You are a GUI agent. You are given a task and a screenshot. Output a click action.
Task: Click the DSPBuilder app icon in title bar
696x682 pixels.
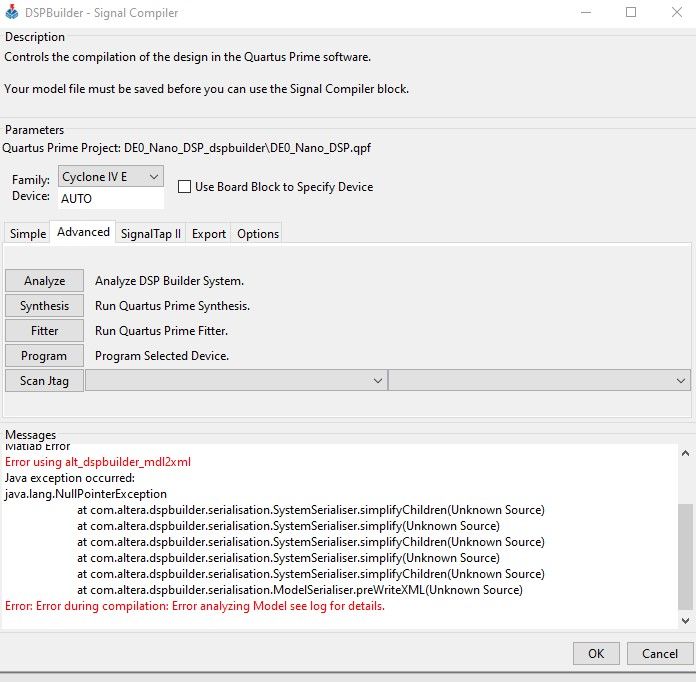12,12
